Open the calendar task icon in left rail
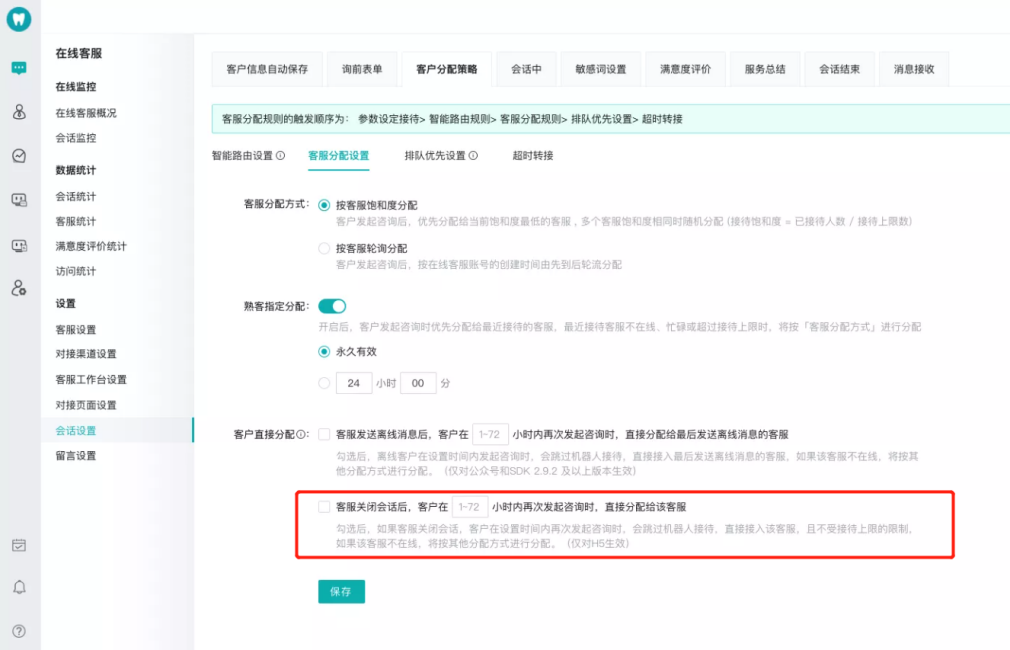The image size is (1010, 650). 19,546
